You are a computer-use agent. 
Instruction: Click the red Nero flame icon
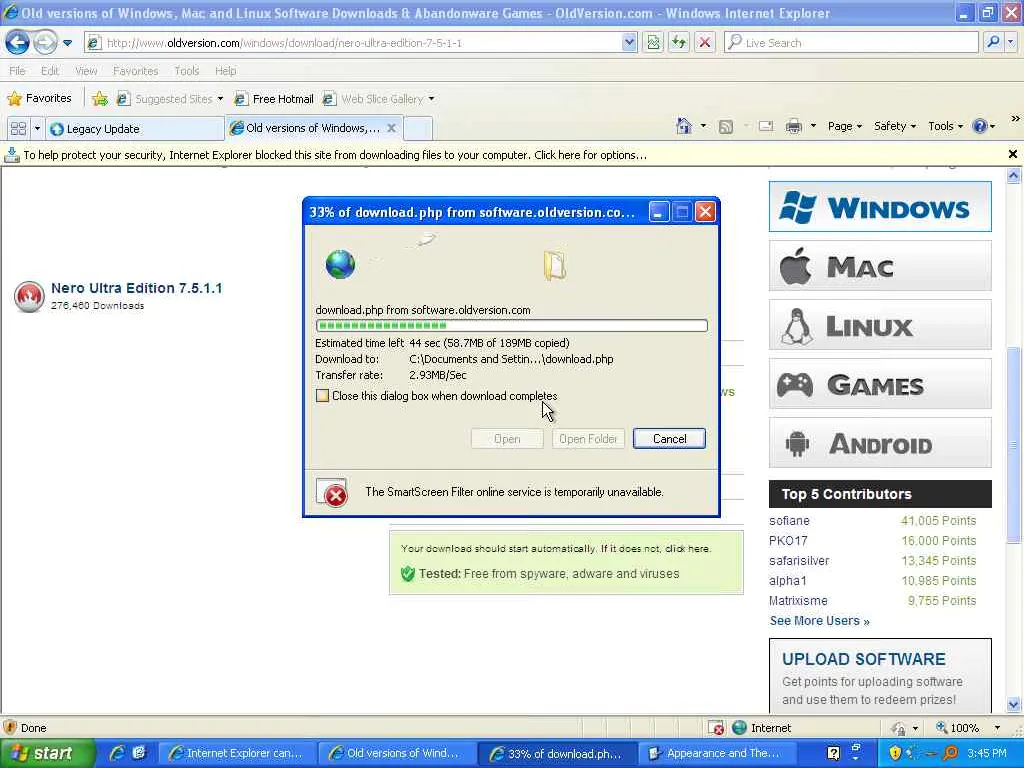click(x=29, y=296)
